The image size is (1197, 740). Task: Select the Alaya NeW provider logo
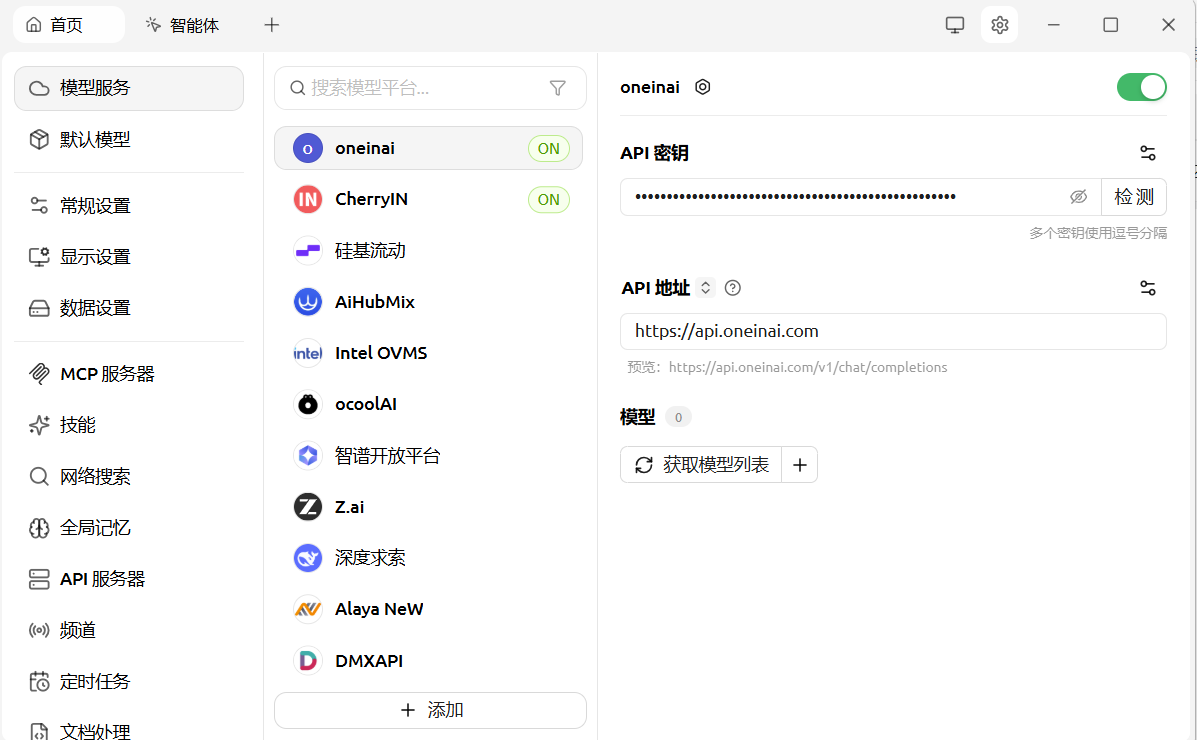(x=308, y=609)
